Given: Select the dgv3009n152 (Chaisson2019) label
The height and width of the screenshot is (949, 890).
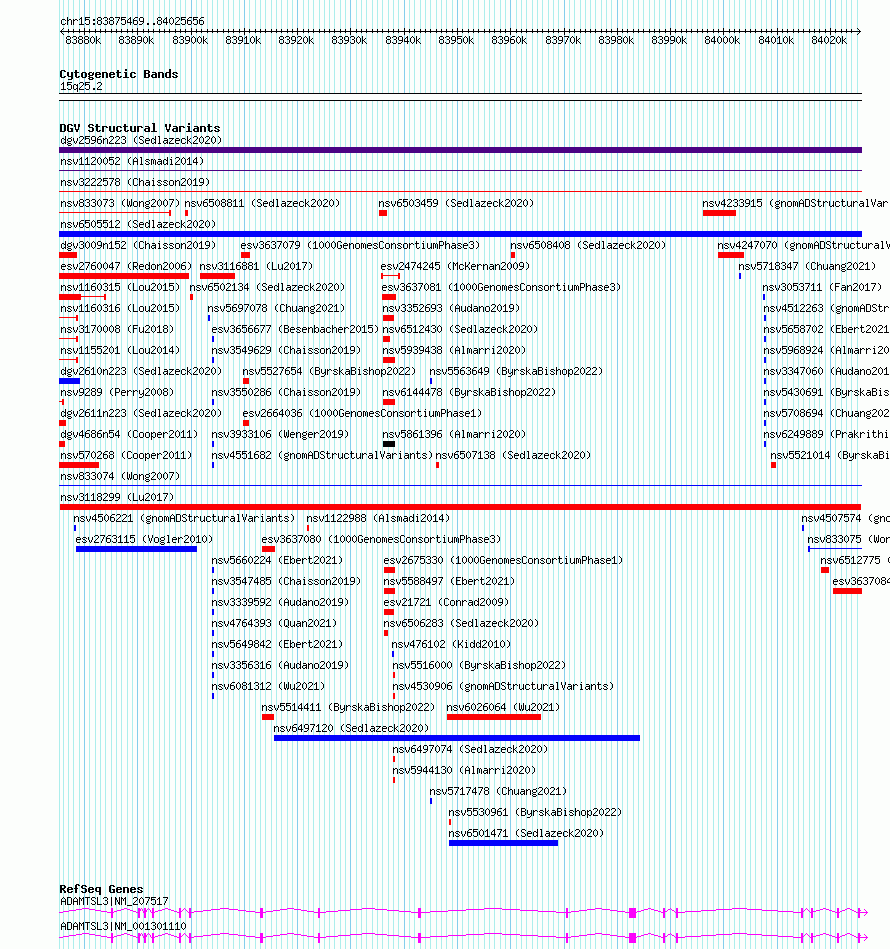Looking at the screenshot, I should tap(138, 245).
